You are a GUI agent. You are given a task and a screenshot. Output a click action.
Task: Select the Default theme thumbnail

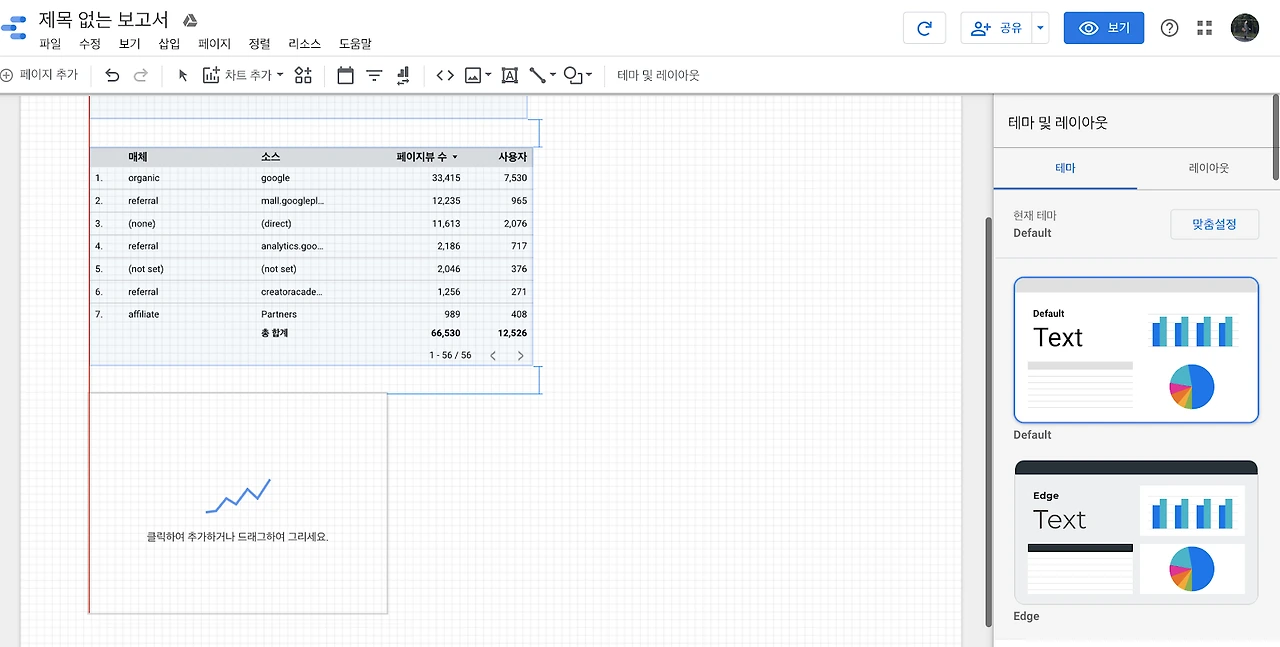point(1136,350)
